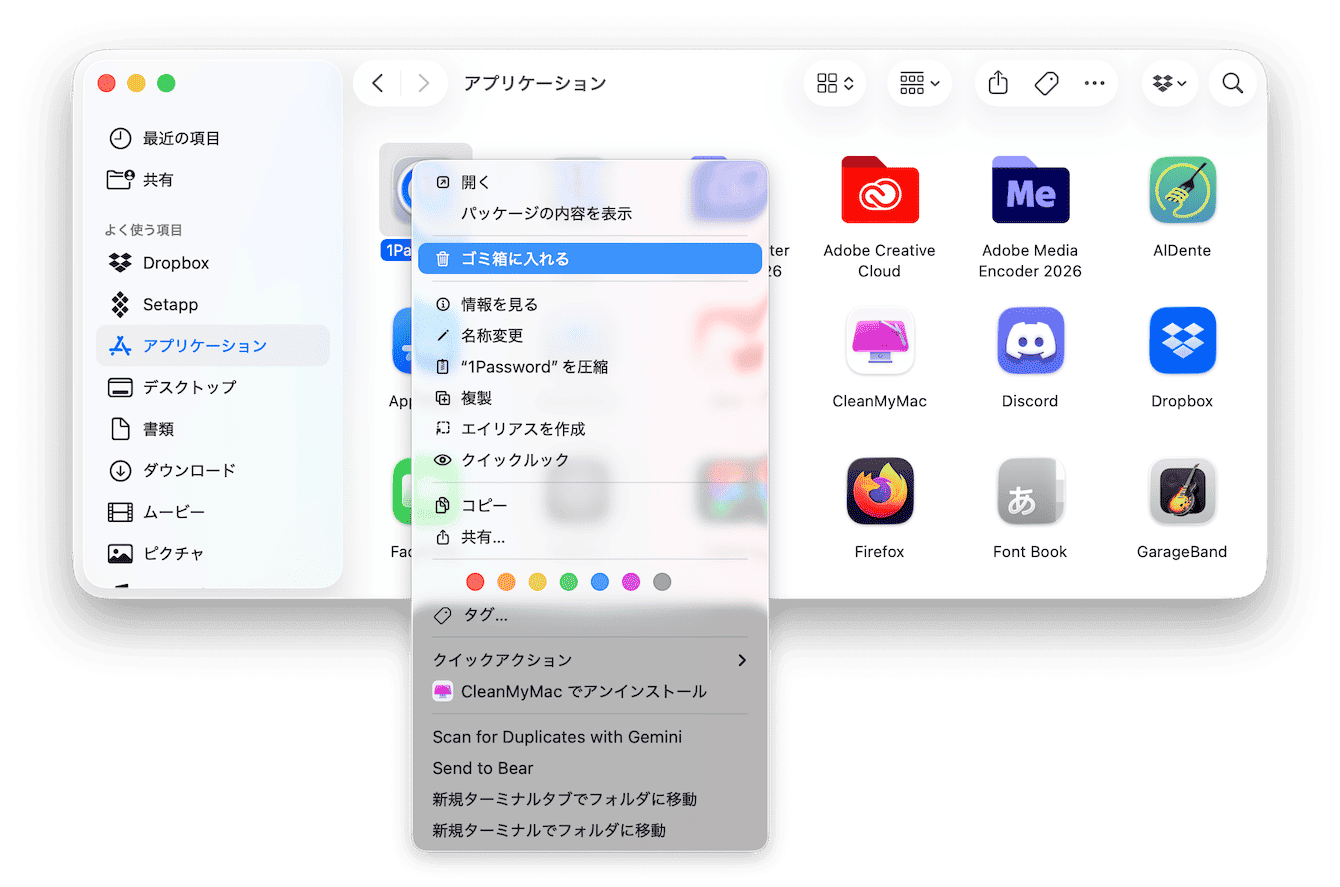1340x887 pixels.
Task: Choose タグ... from the context menu
Action: coord(590,615)
